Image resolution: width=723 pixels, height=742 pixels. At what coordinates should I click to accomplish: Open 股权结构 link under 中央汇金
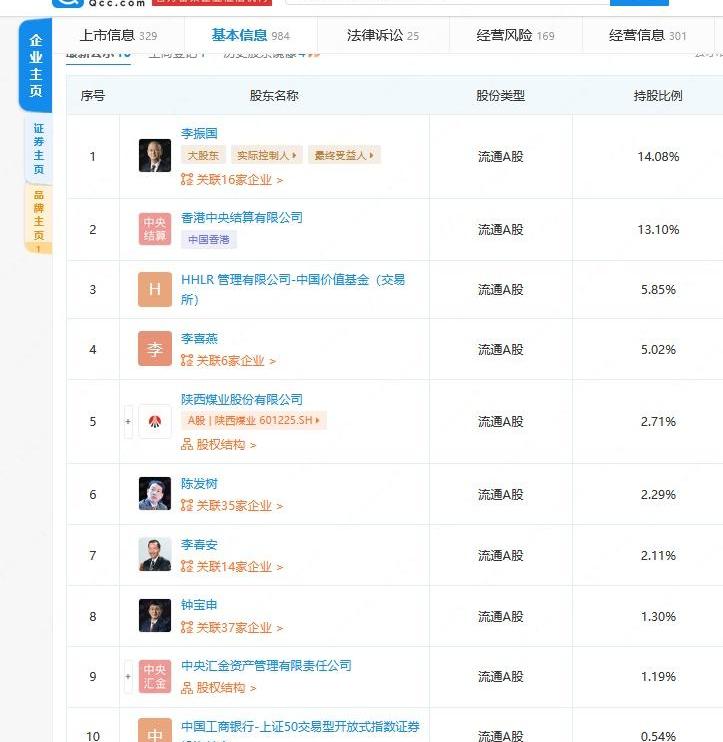pyautogui.click(x=219, y=688)
